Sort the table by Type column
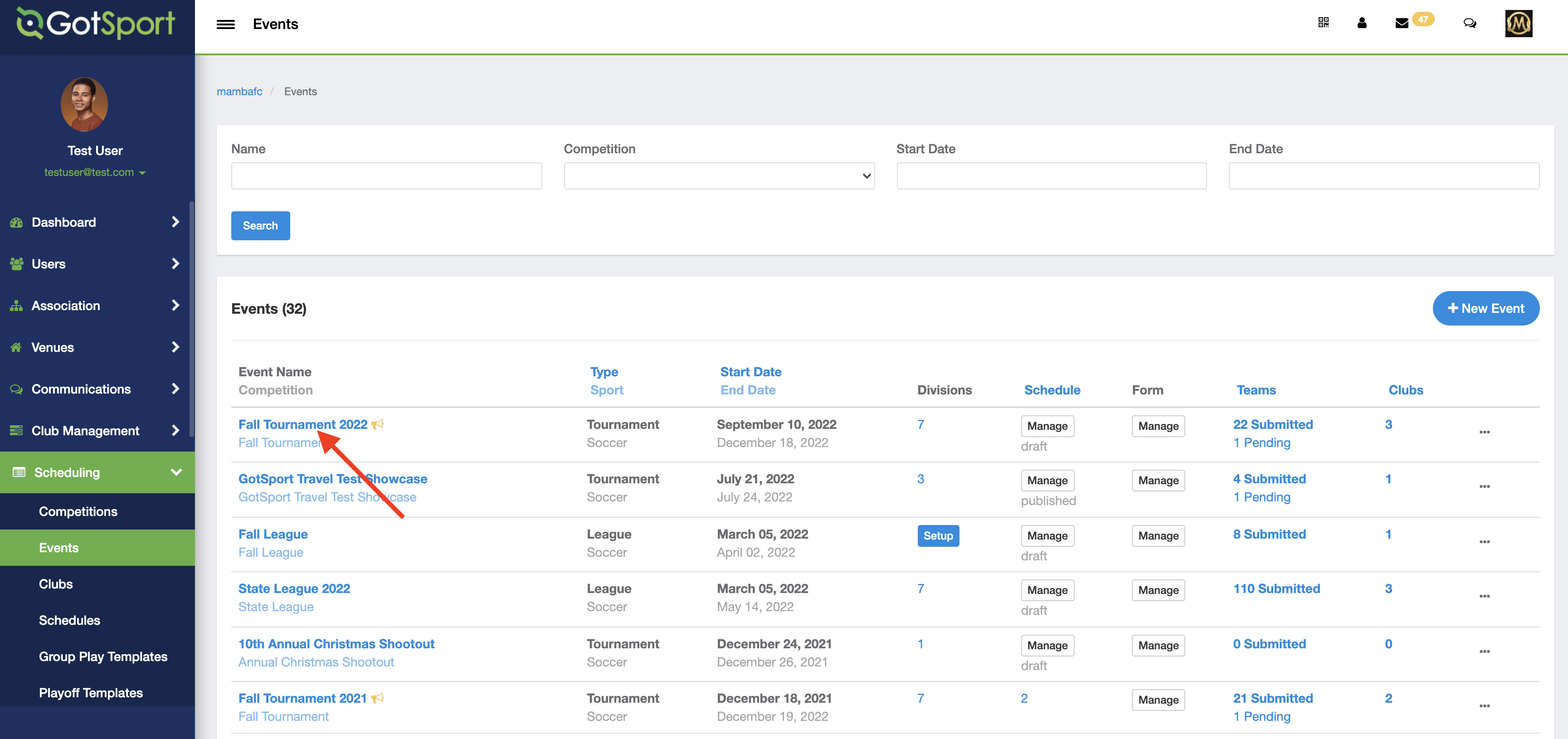Screen dimensions: 1568x739 pyautogui.click(x=604, y=372)
